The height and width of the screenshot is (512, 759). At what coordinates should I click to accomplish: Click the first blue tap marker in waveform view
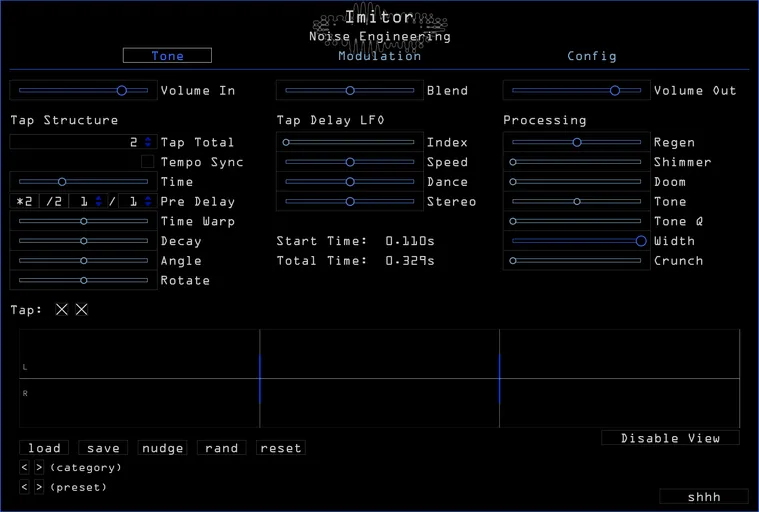260,378
